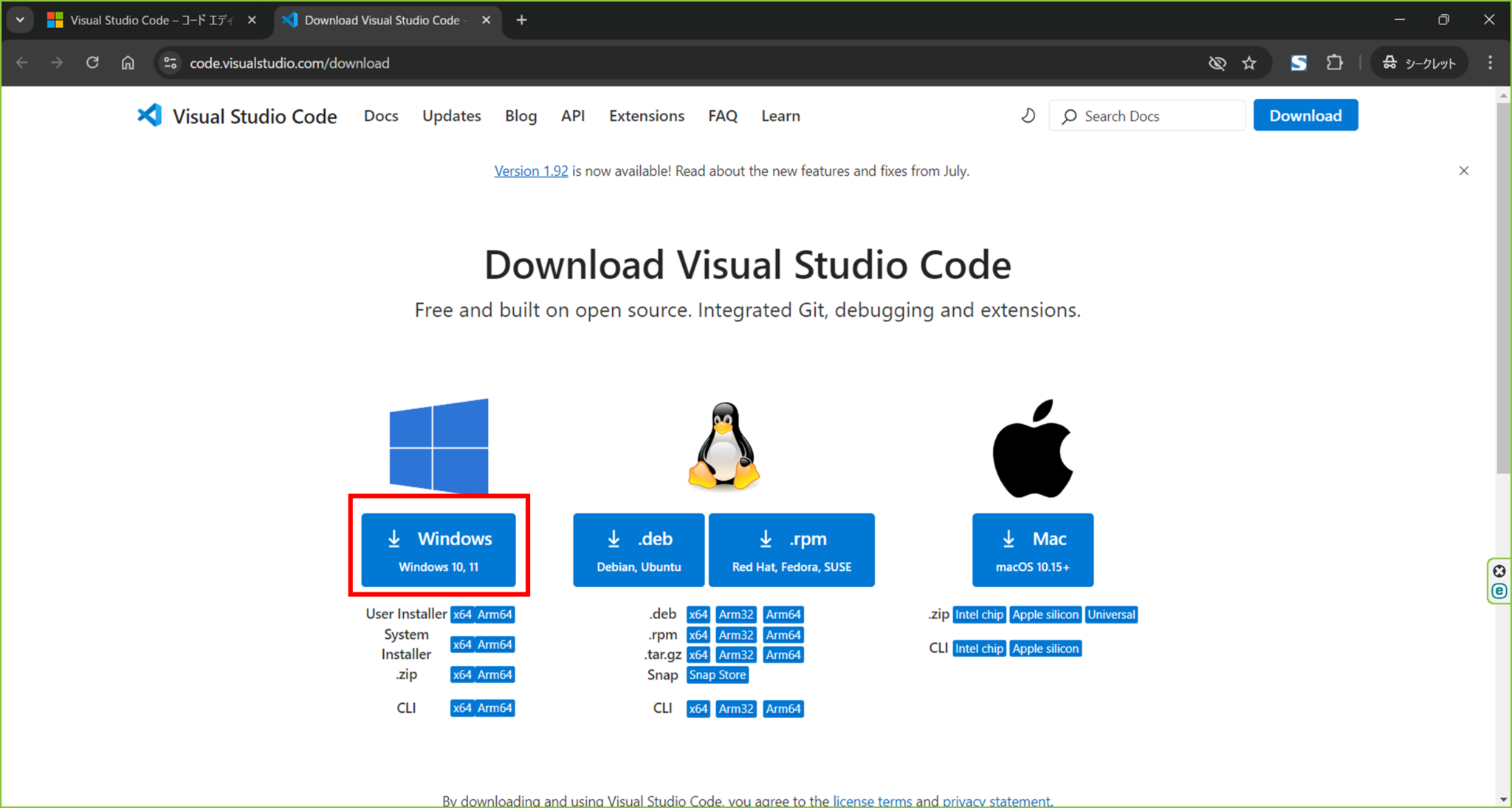The height and width of the screenshot is (808, 1512).
Task: Click the Visual Studio Code logo
Action: 149,115
